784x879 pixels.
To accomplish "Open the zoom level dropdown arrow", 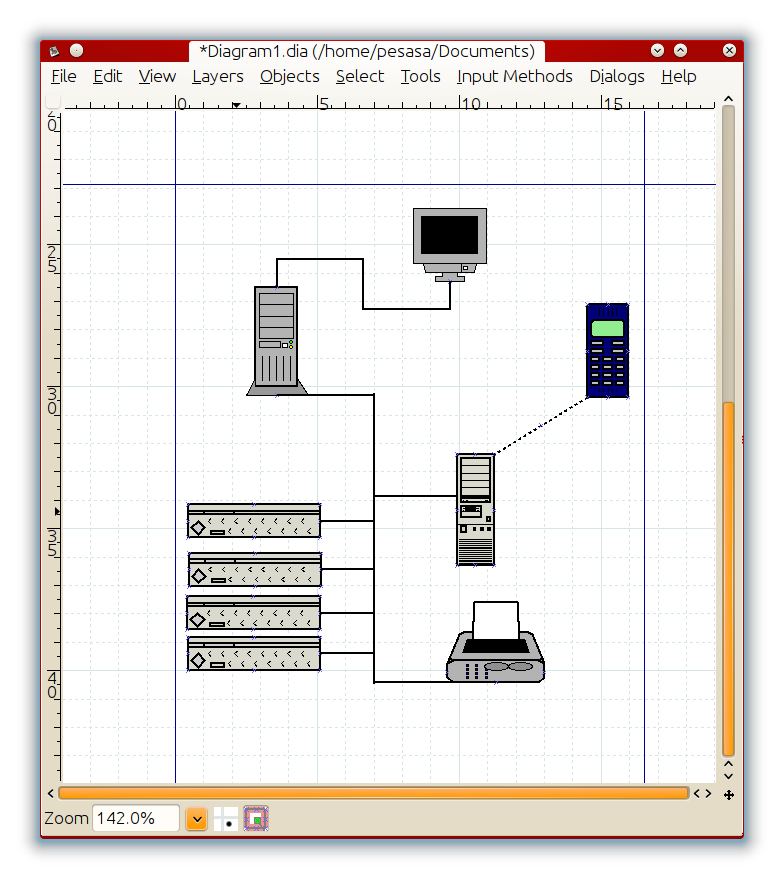I will [x=197, y=819].
